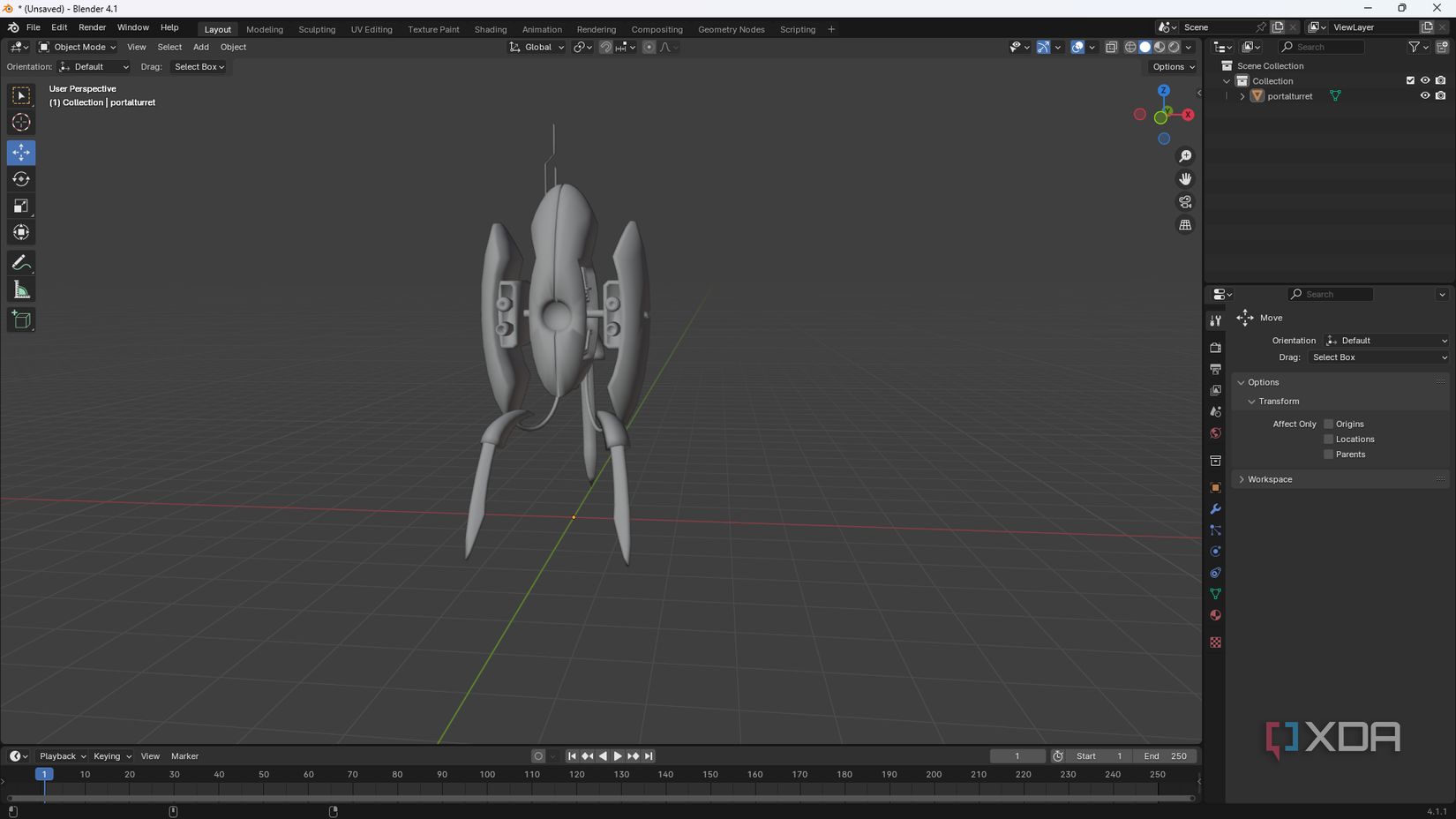
Task: Enable the Locations checkbox
Action: point(1328,439)
